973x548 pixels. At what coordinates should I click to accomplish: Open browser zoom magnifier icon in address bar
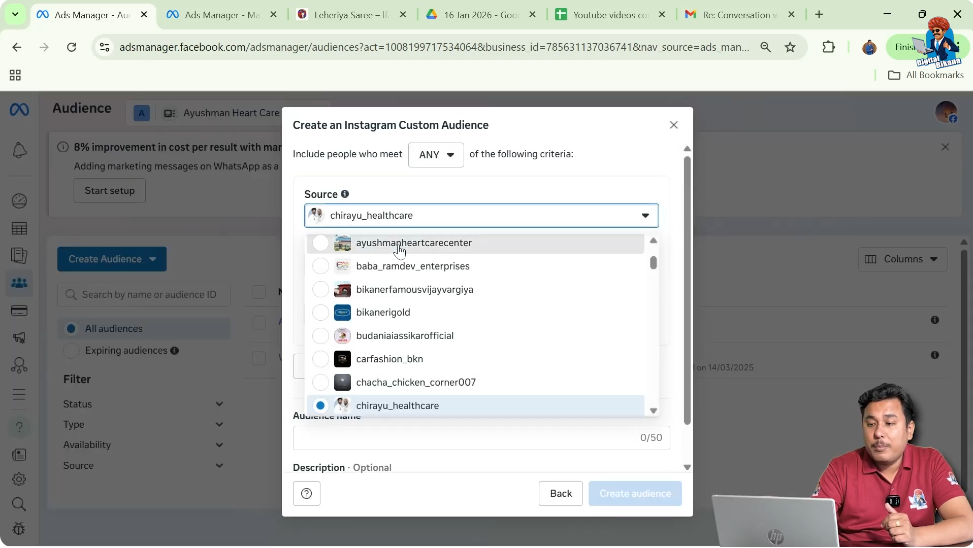point(766,47)
